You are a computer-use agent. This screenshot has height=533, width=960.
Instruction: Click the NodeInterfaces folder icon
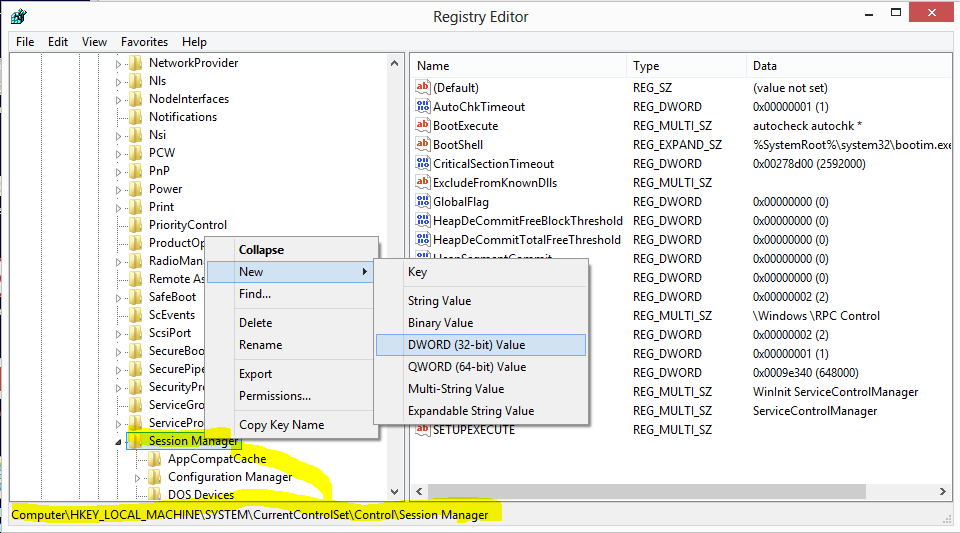point(135,99)
